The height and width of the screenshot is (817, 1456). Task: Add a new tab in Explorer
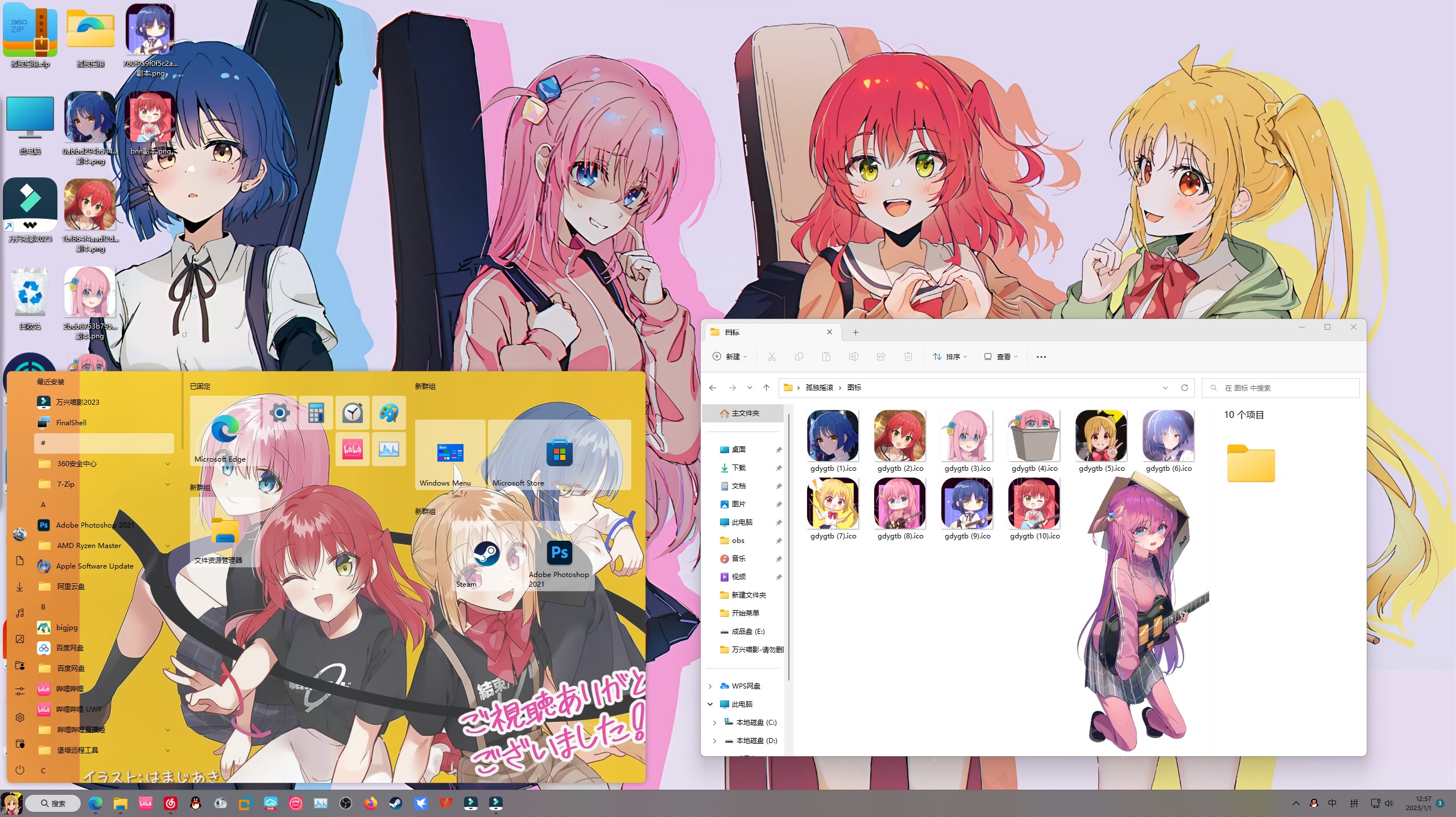[855, 332]
